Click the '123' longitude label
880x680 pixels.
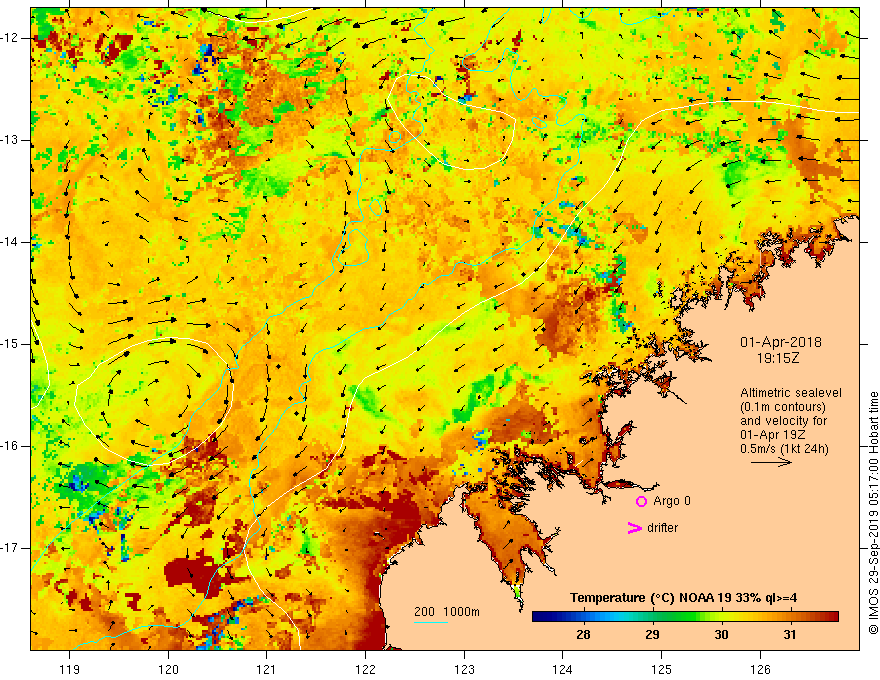click(x=464, y=669)
